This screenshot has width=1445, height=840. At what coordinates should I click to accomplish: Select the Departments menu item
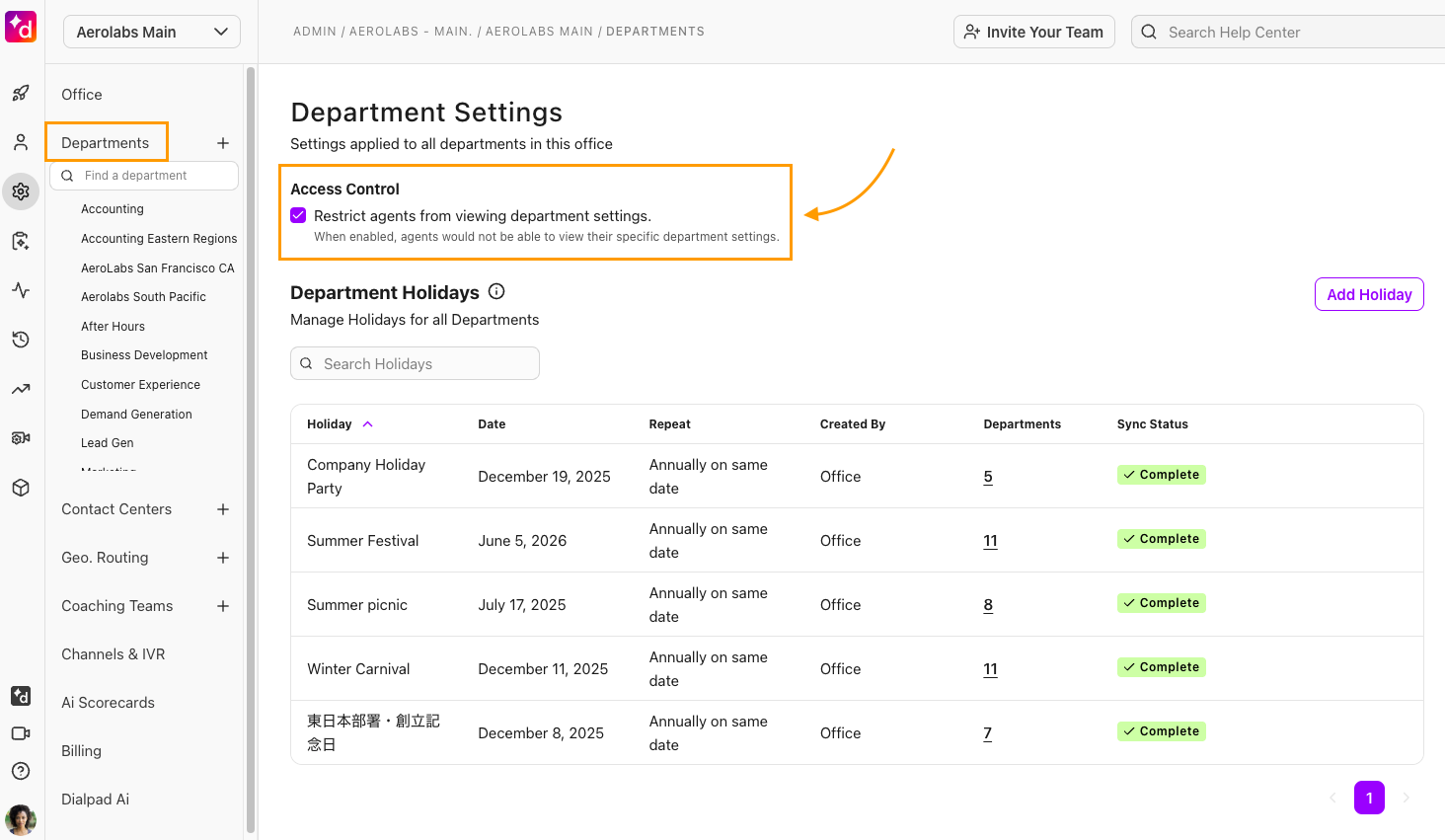[x=106, y=143]
